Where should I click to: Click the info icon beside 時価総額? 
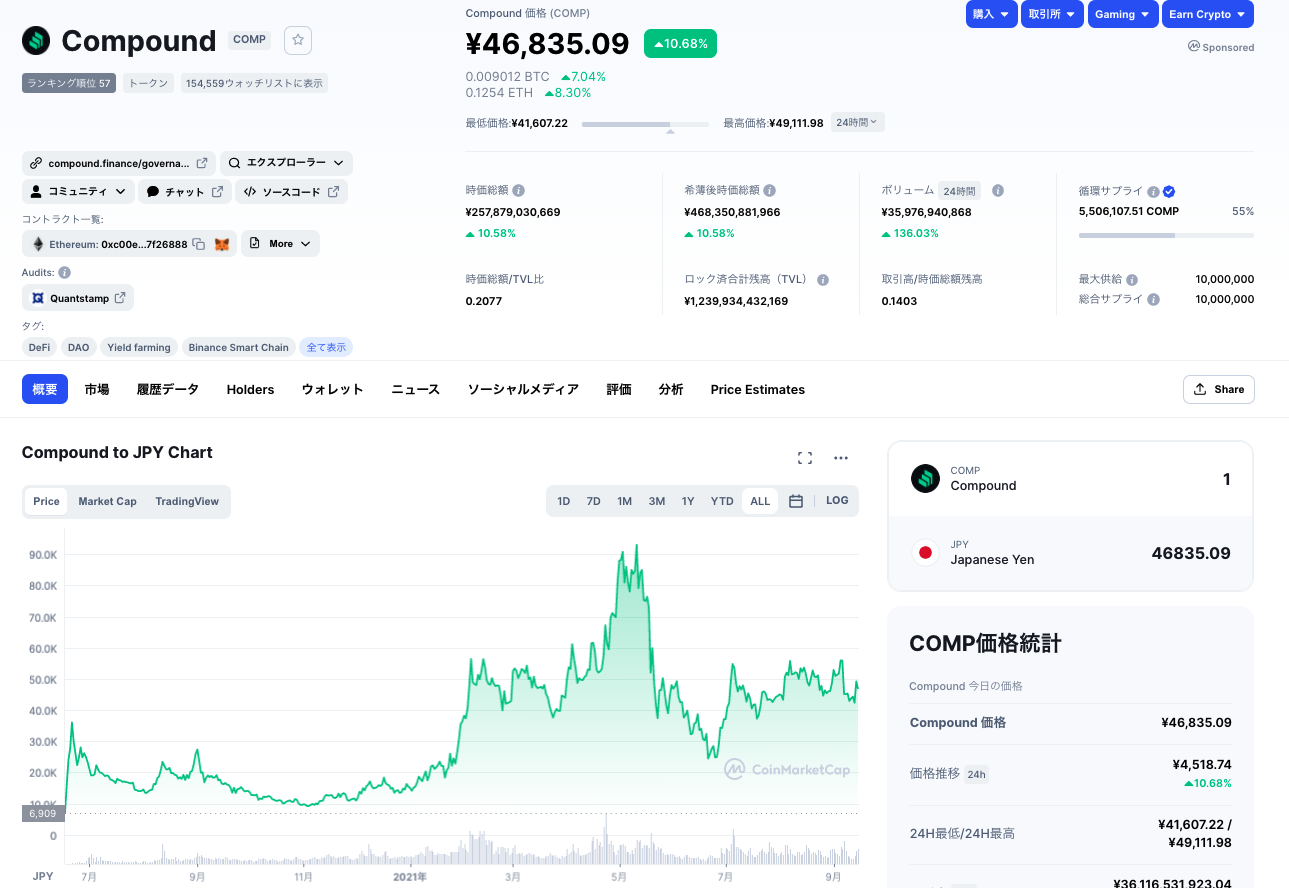[519, 190]
